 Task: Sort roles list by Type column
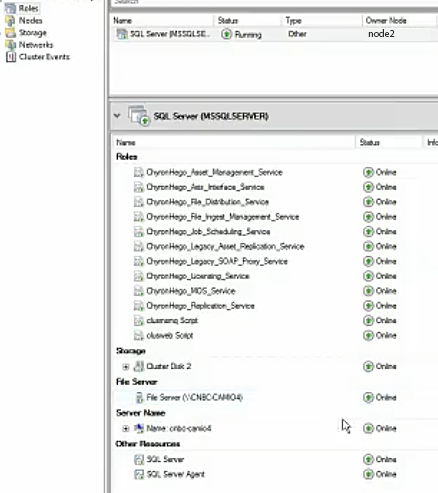click(322, 21)
